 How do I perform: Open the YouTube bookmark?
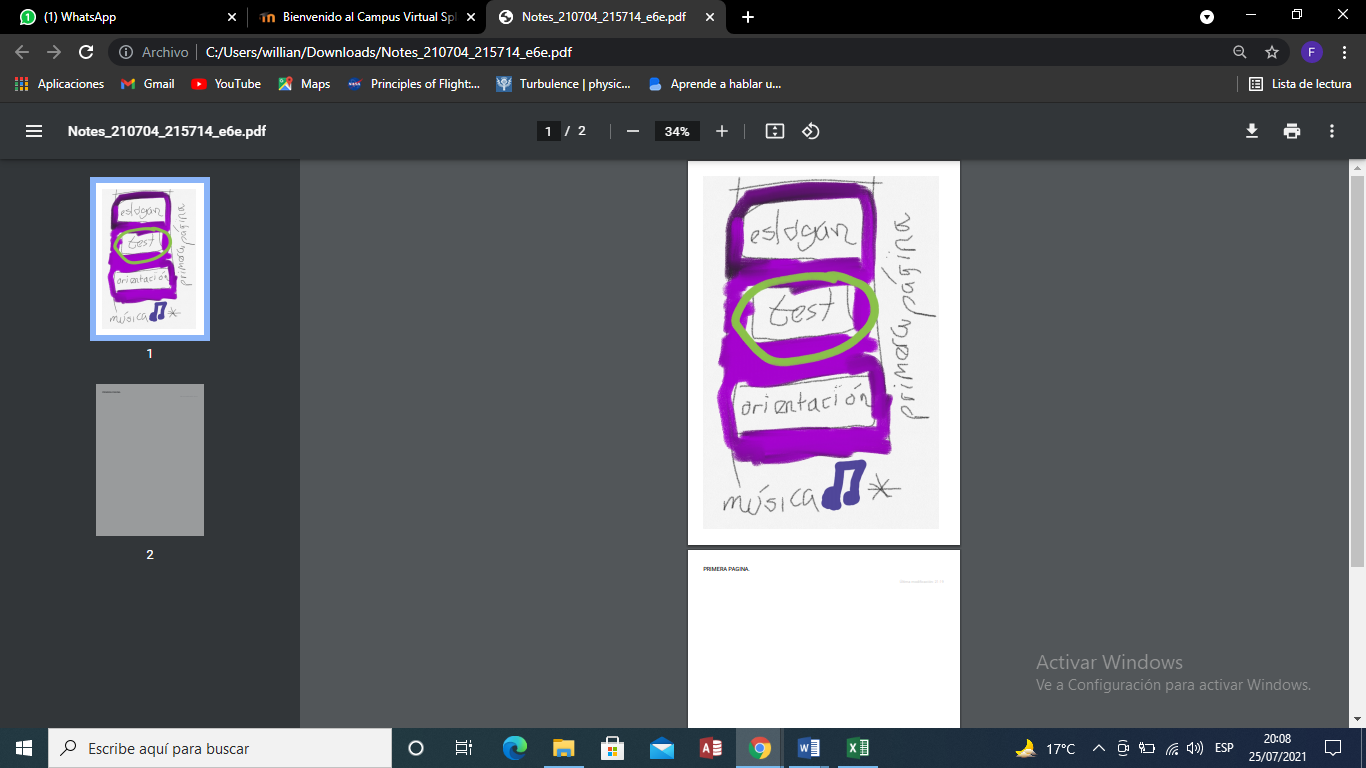[x=226, y=84]
